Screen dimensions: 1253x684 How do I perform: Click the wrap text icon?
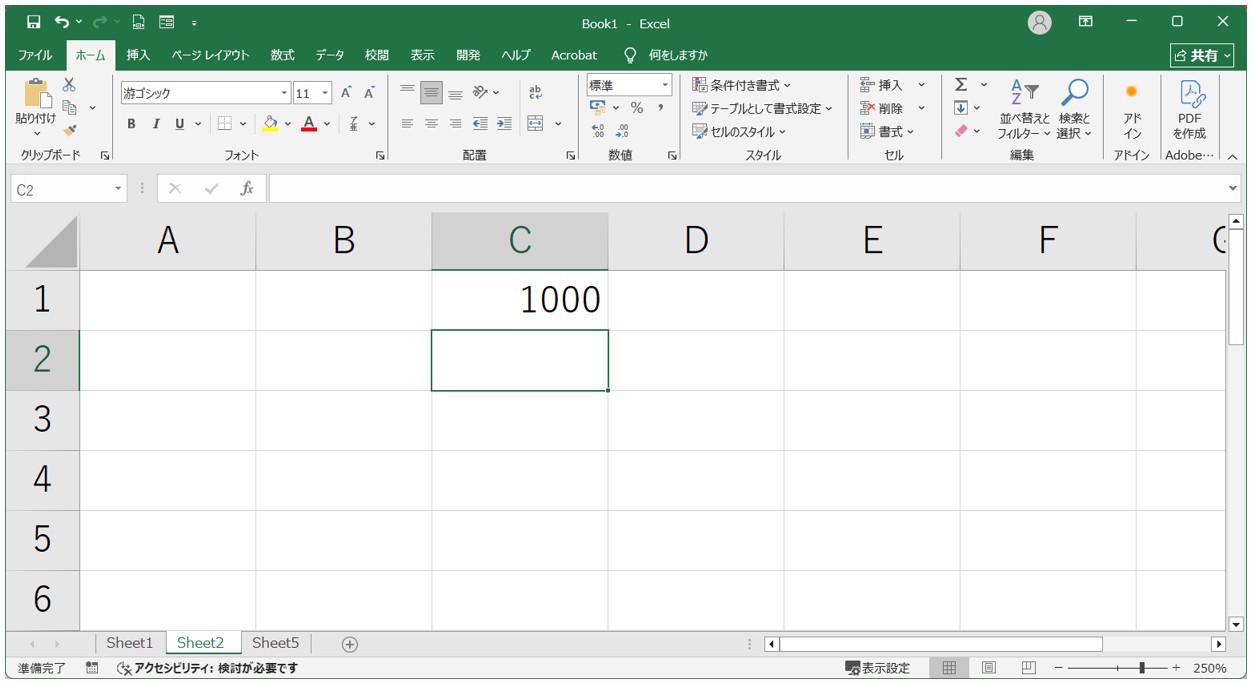pos(535,93)
